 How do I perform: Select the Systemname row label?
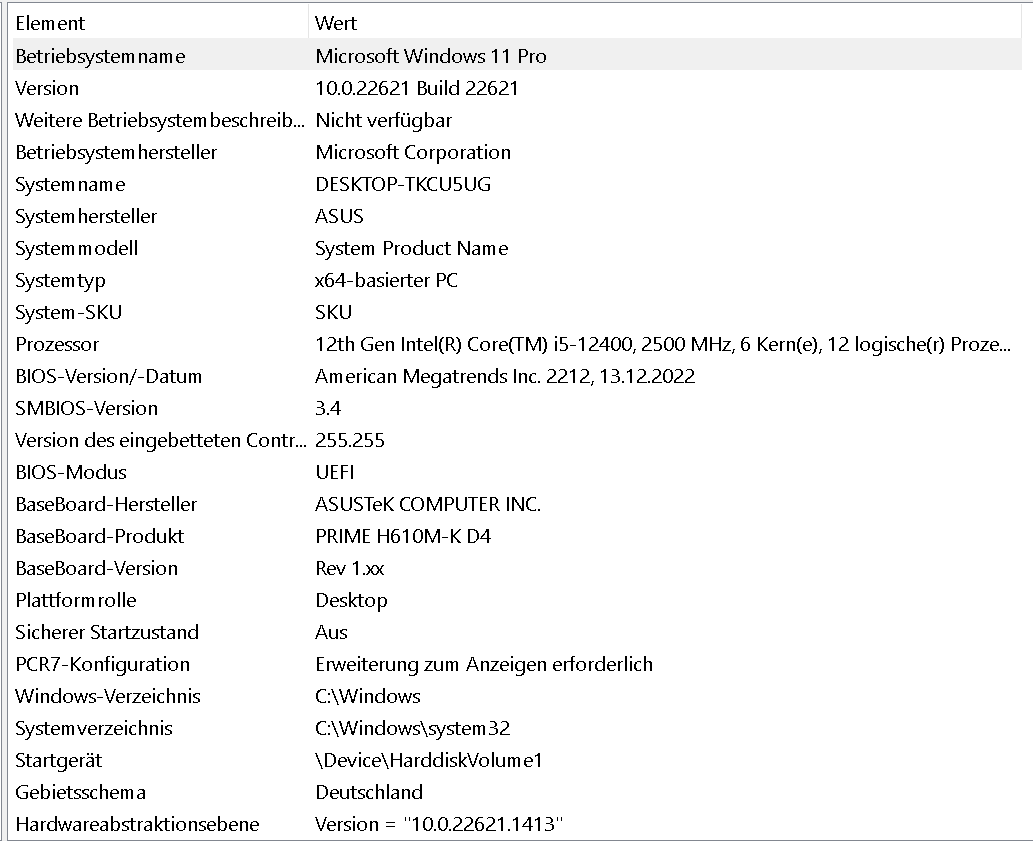[x=70, y=184]
